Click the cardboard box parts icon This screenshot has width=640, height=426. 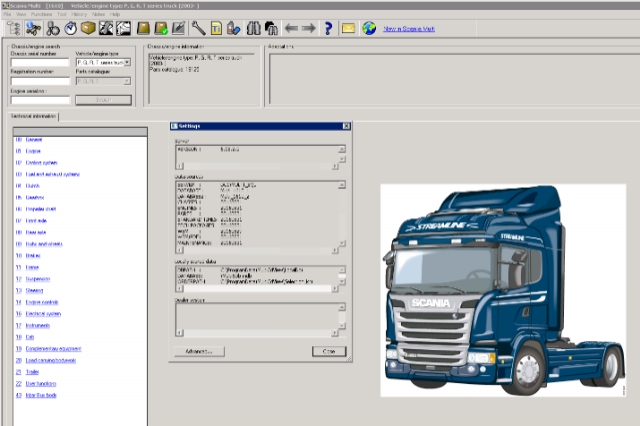pos(88,29)
